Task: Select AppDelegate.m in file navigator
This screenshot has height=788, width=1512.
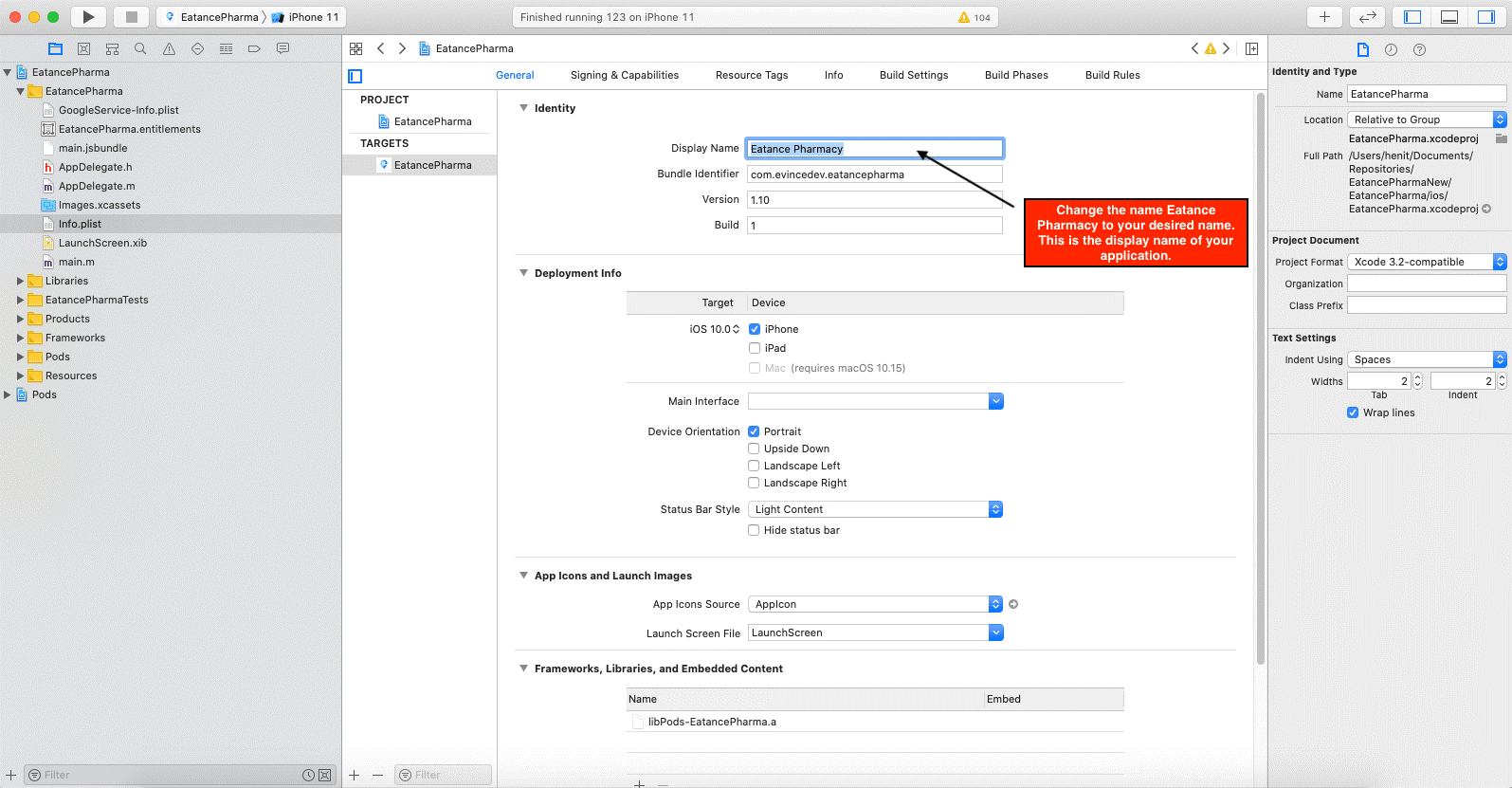Action: (97, 186)
